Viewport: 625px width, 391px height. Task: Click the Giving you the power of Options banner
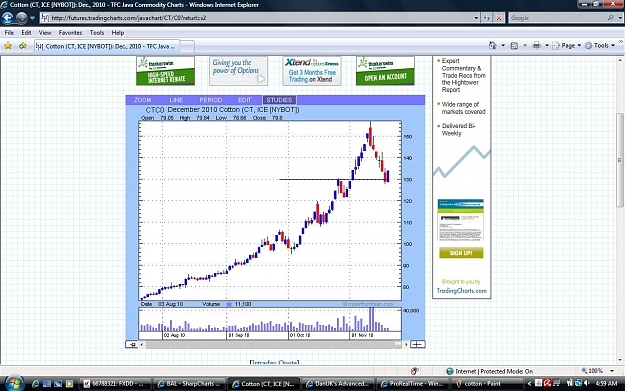click(x=238, y=71)
